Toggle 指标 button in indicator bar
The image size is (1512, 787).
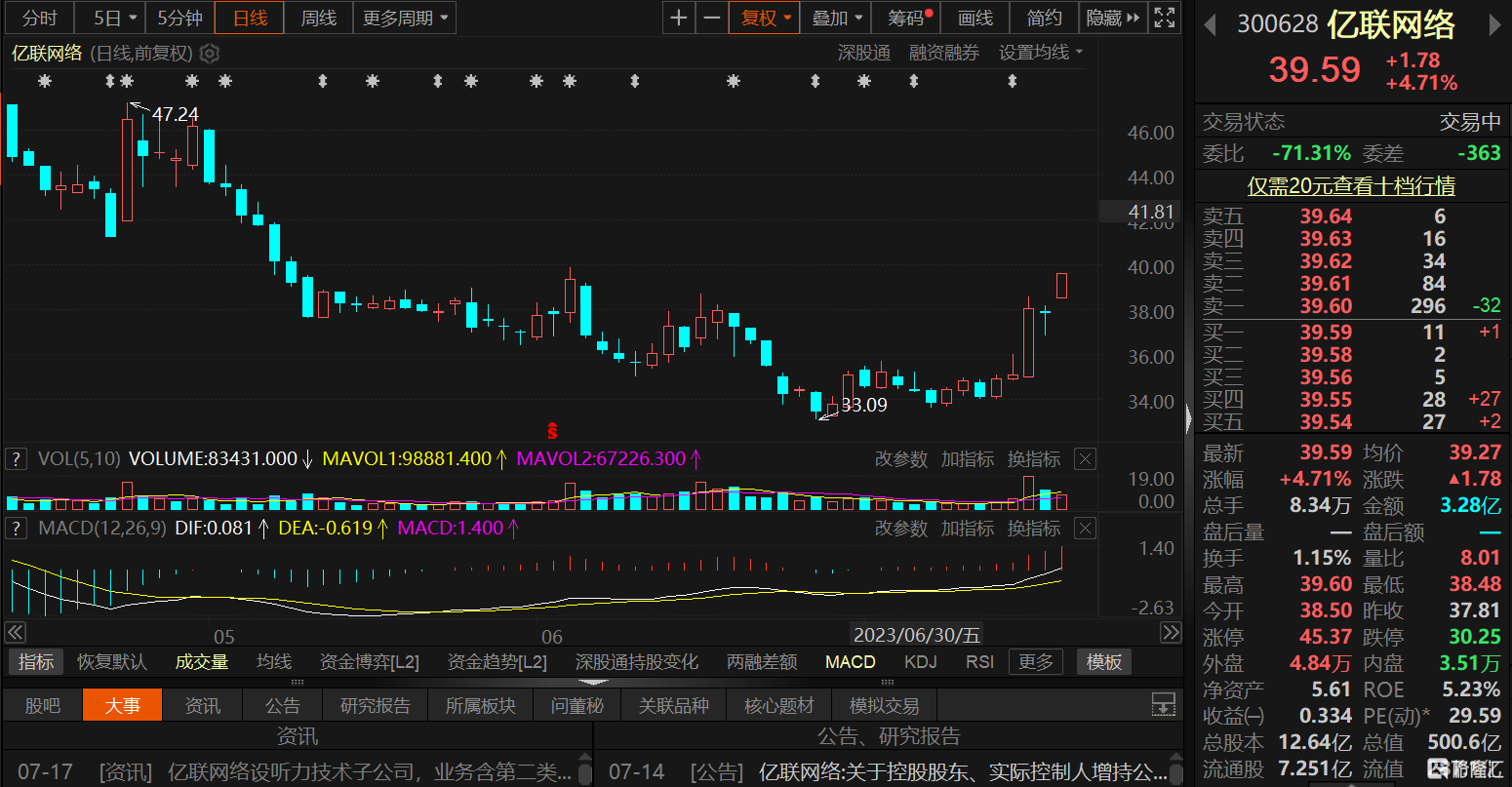[36, 662]
